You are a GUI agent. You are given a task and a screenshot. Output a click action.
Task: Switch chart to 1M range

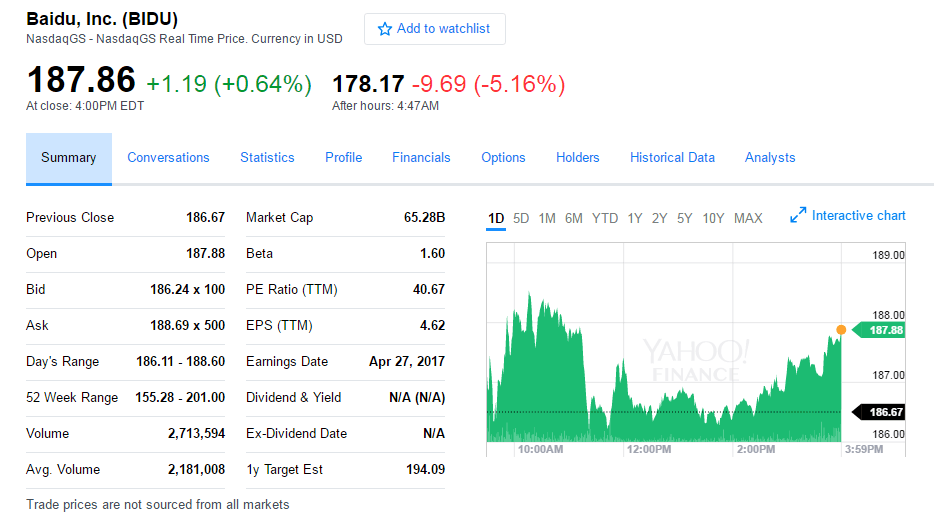547,218
